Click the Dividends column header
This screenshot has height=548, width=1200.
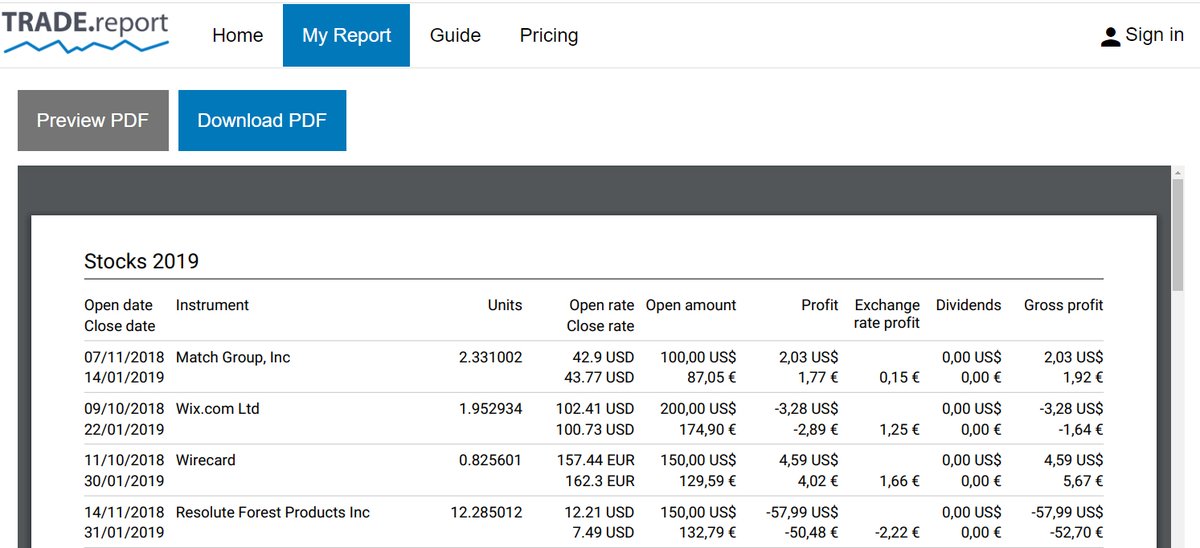coord(968,305)
